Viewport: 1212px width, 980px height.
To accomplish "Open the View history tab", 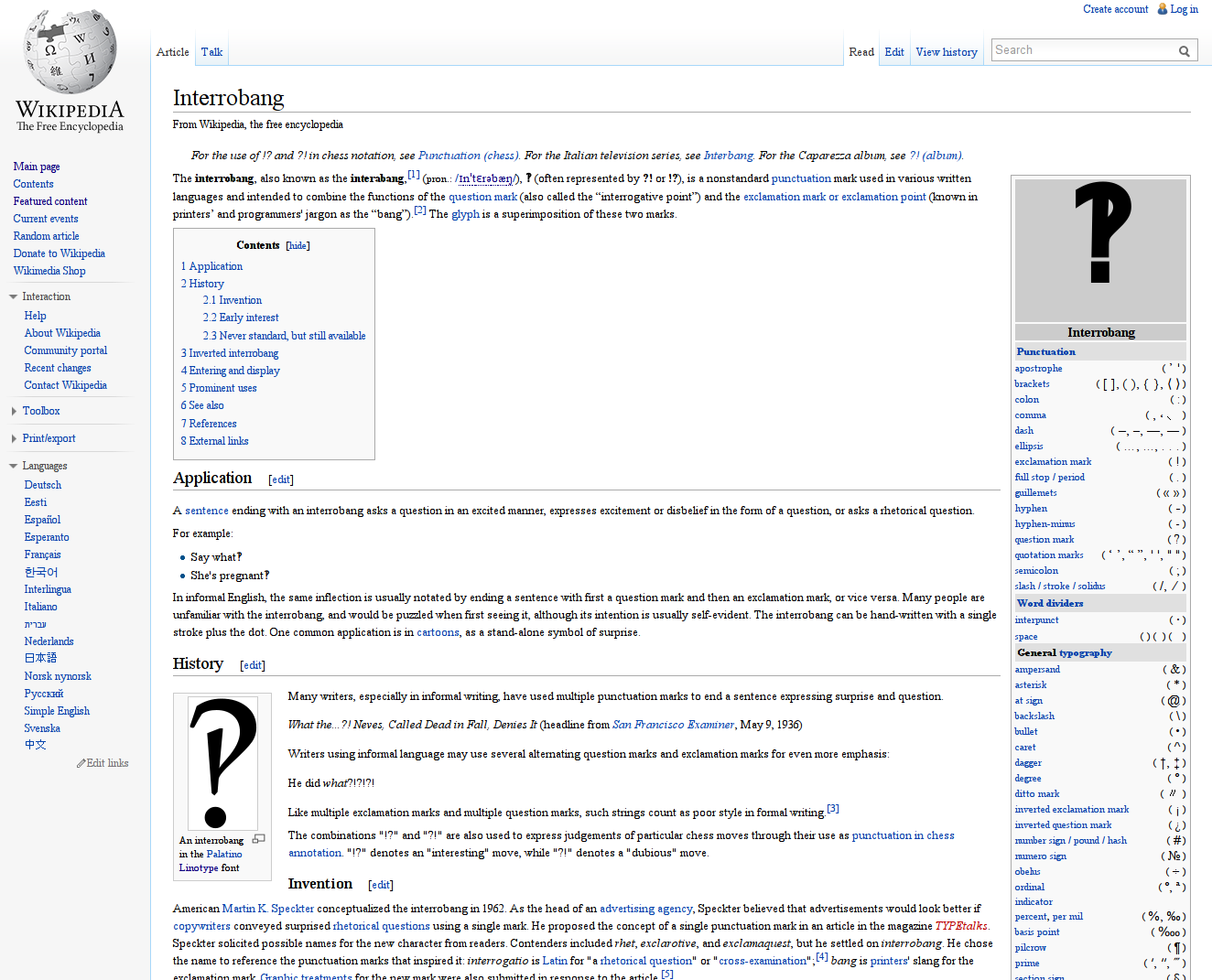I will 947,52.
